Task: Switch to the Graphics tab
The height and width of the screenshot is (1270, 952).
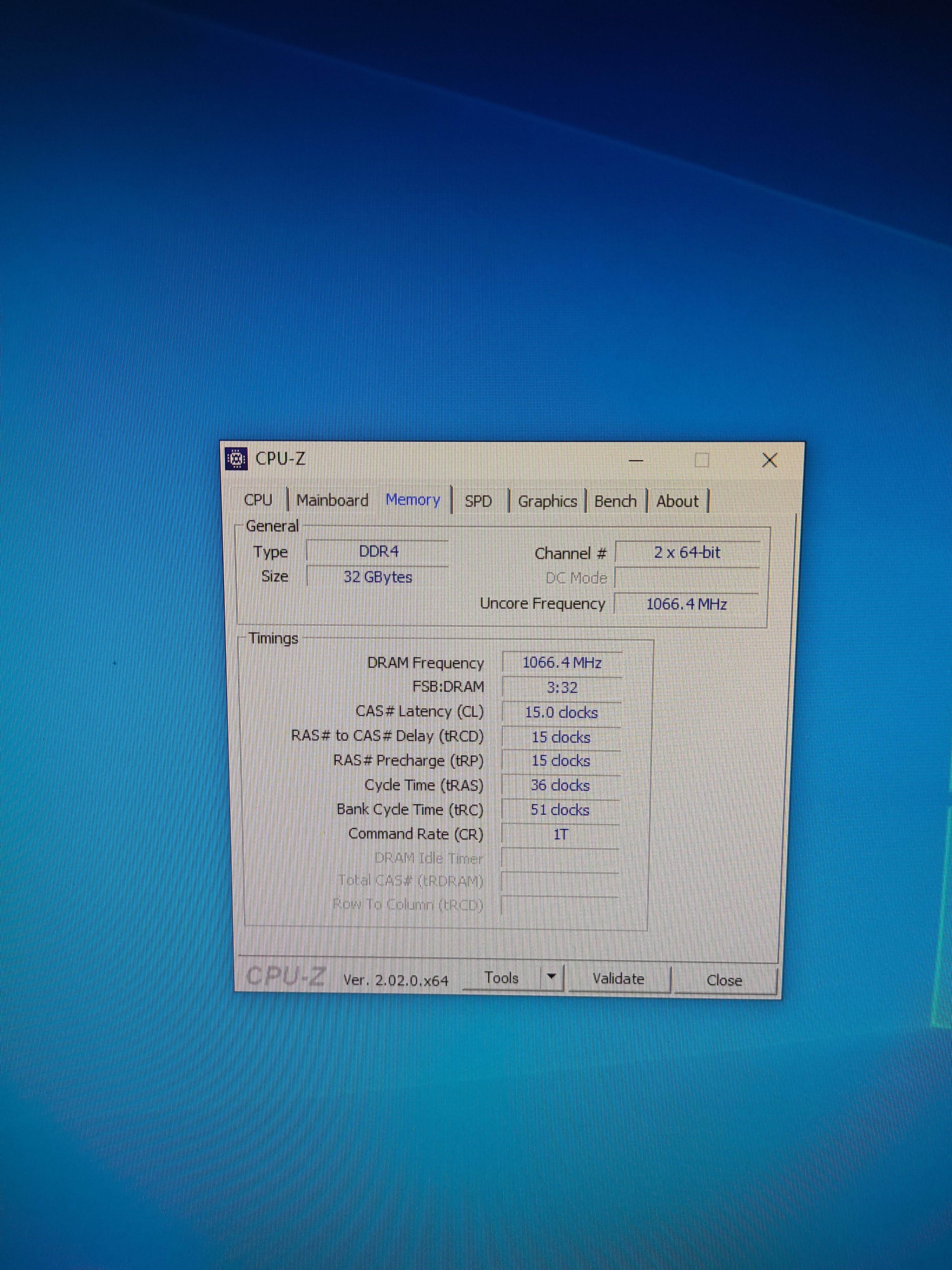Action: click(547, 501)
